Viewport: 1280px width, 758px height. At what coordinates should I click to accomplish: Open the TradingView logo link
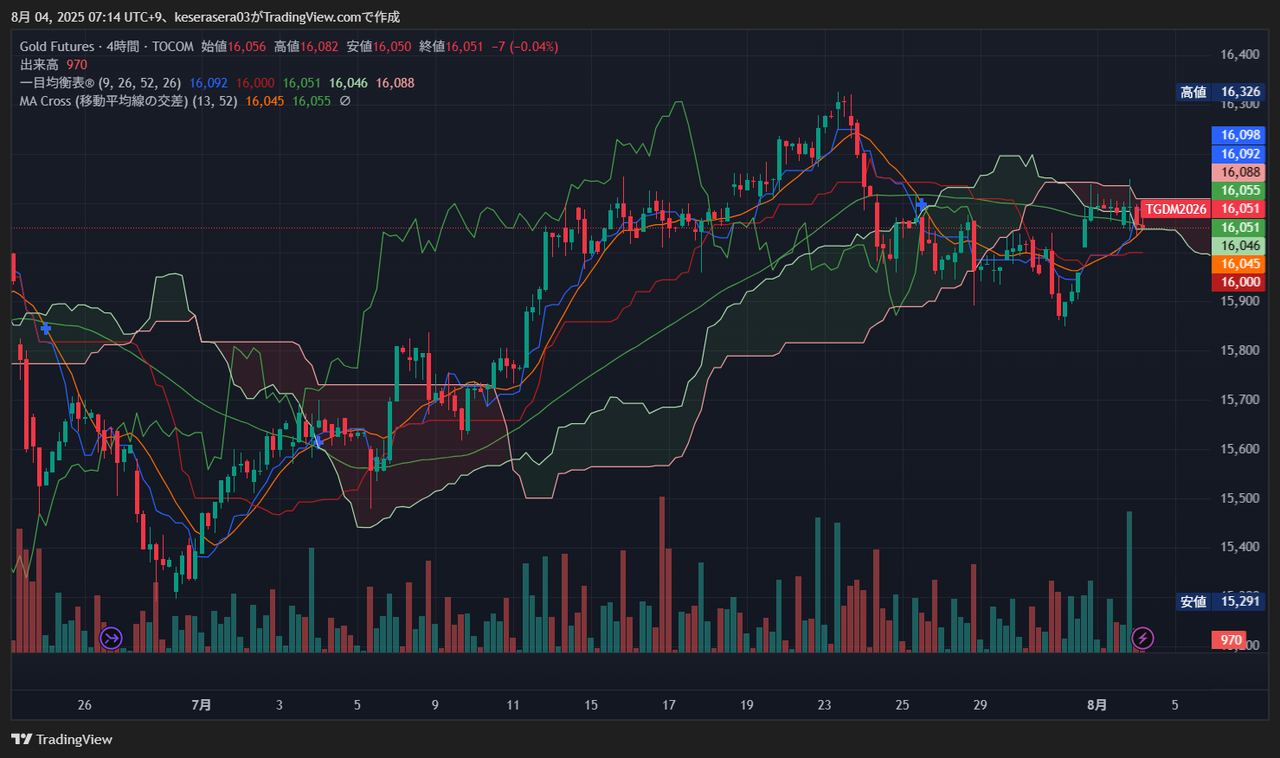[x=62, y=739]
